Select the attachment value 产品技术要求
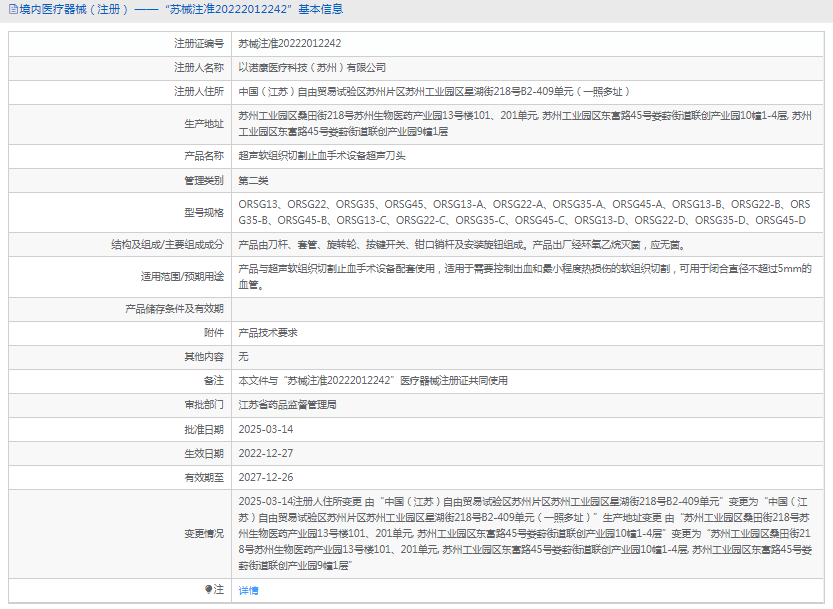Screen dimensions: 833x609 [x=268, y=333]
